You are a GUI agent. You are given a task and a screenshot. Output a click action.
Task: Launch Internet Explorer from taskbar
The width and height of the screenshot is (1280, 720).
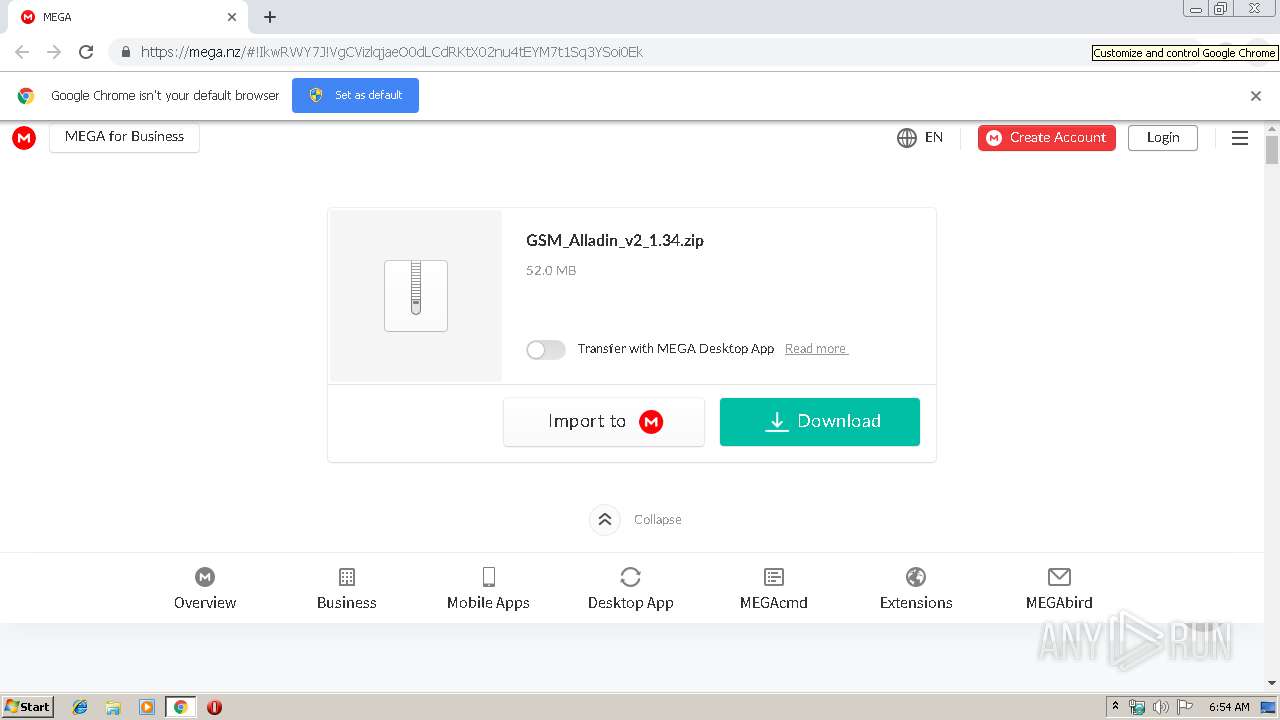tap(80, 707)
